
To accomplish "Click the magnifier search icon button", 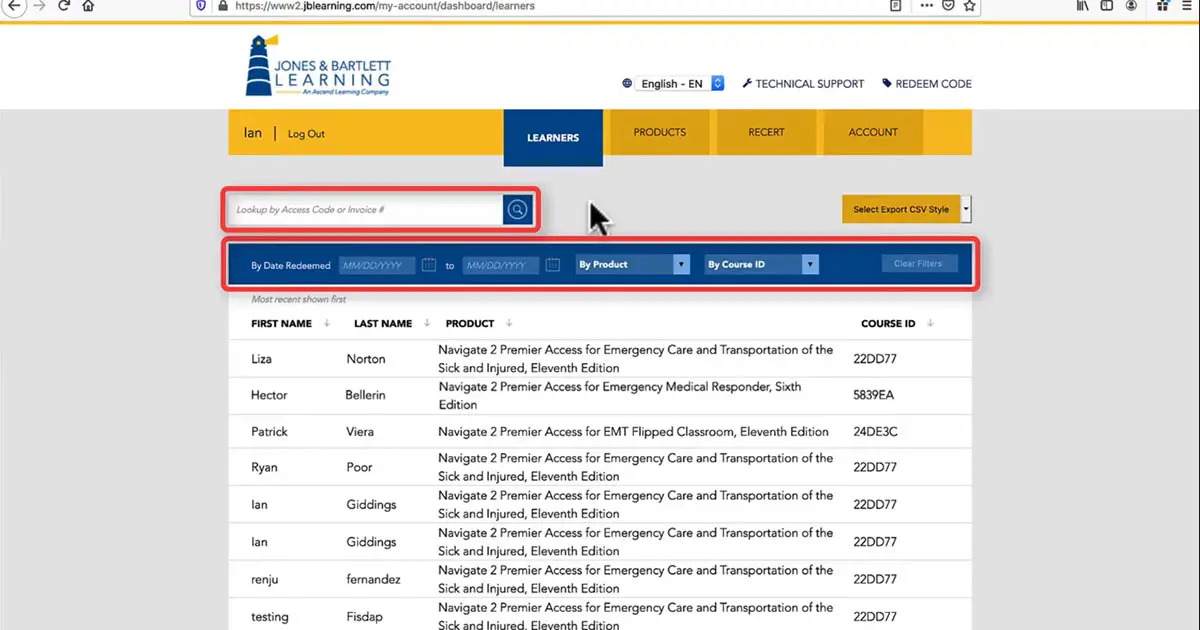I will 517,210.
